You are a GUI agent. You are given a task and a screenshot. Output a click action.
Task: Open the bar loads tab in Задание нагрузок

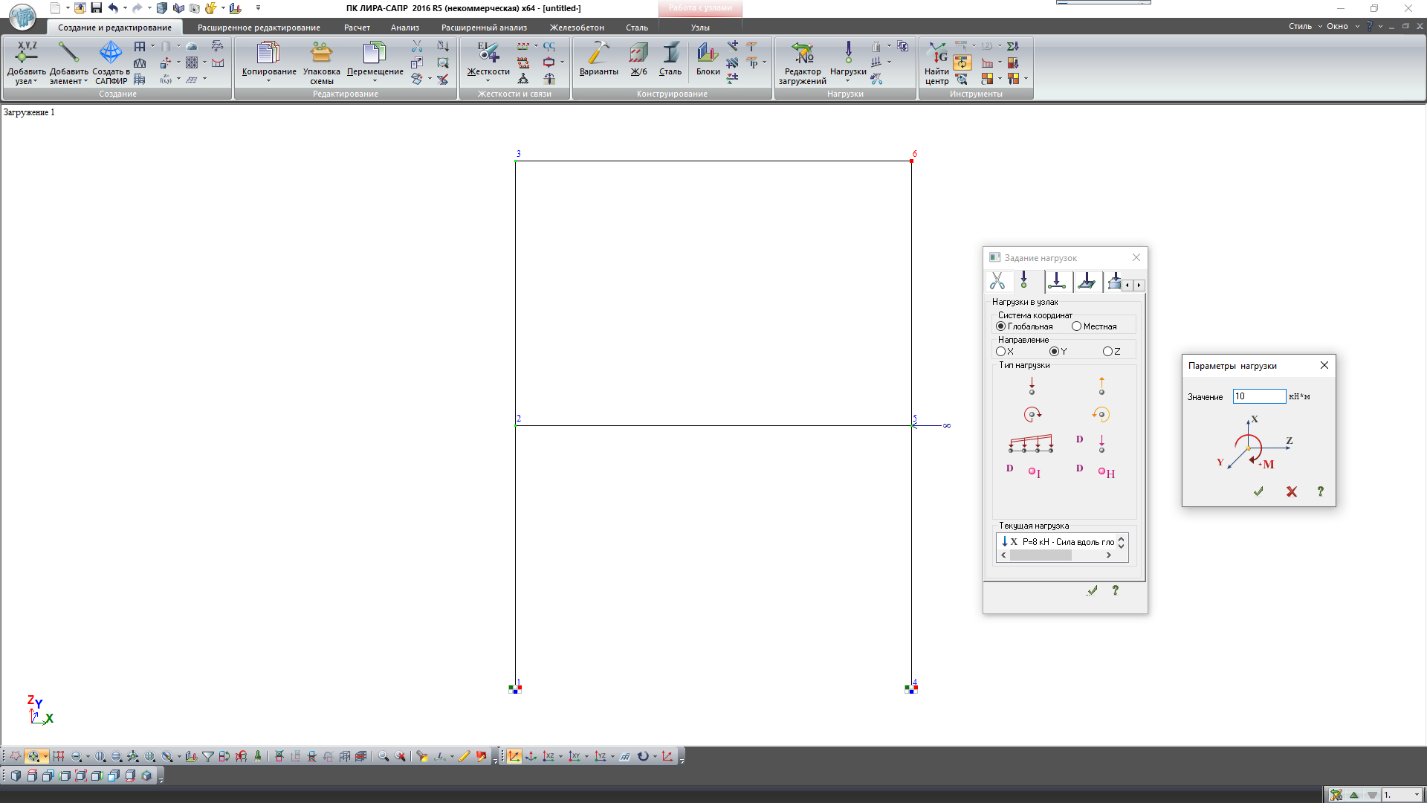pos(1057,282)
